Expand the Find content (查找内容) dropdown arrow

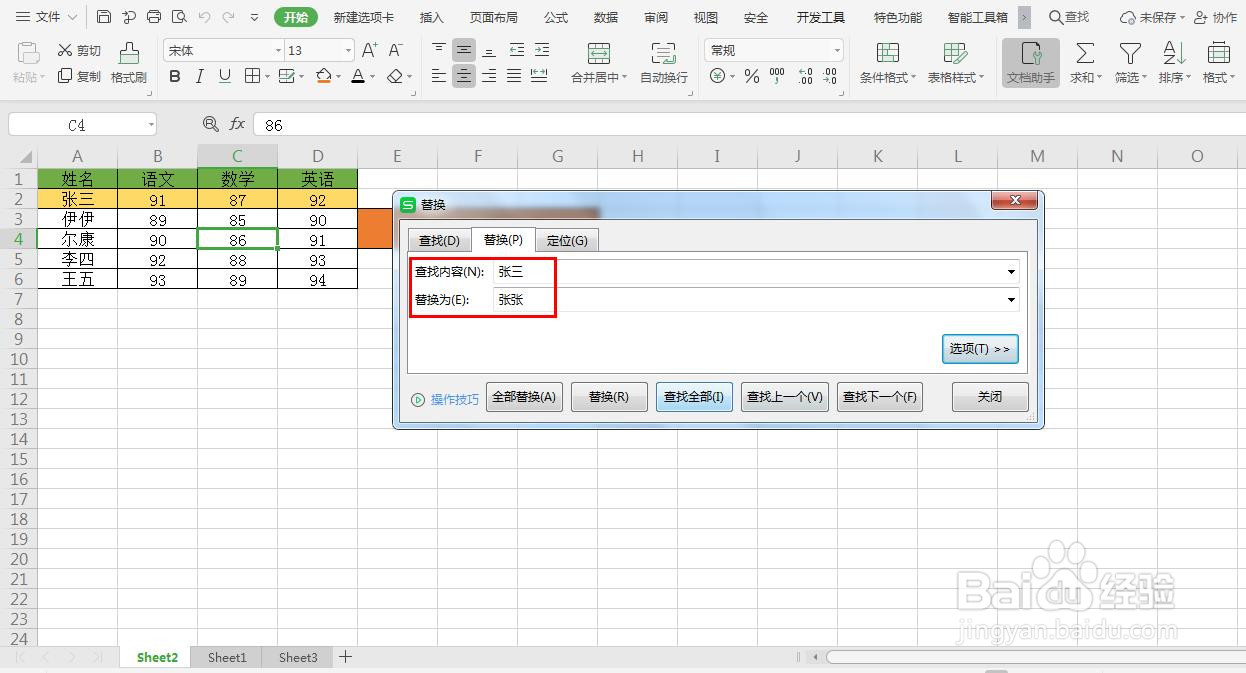click(1012, 272)
